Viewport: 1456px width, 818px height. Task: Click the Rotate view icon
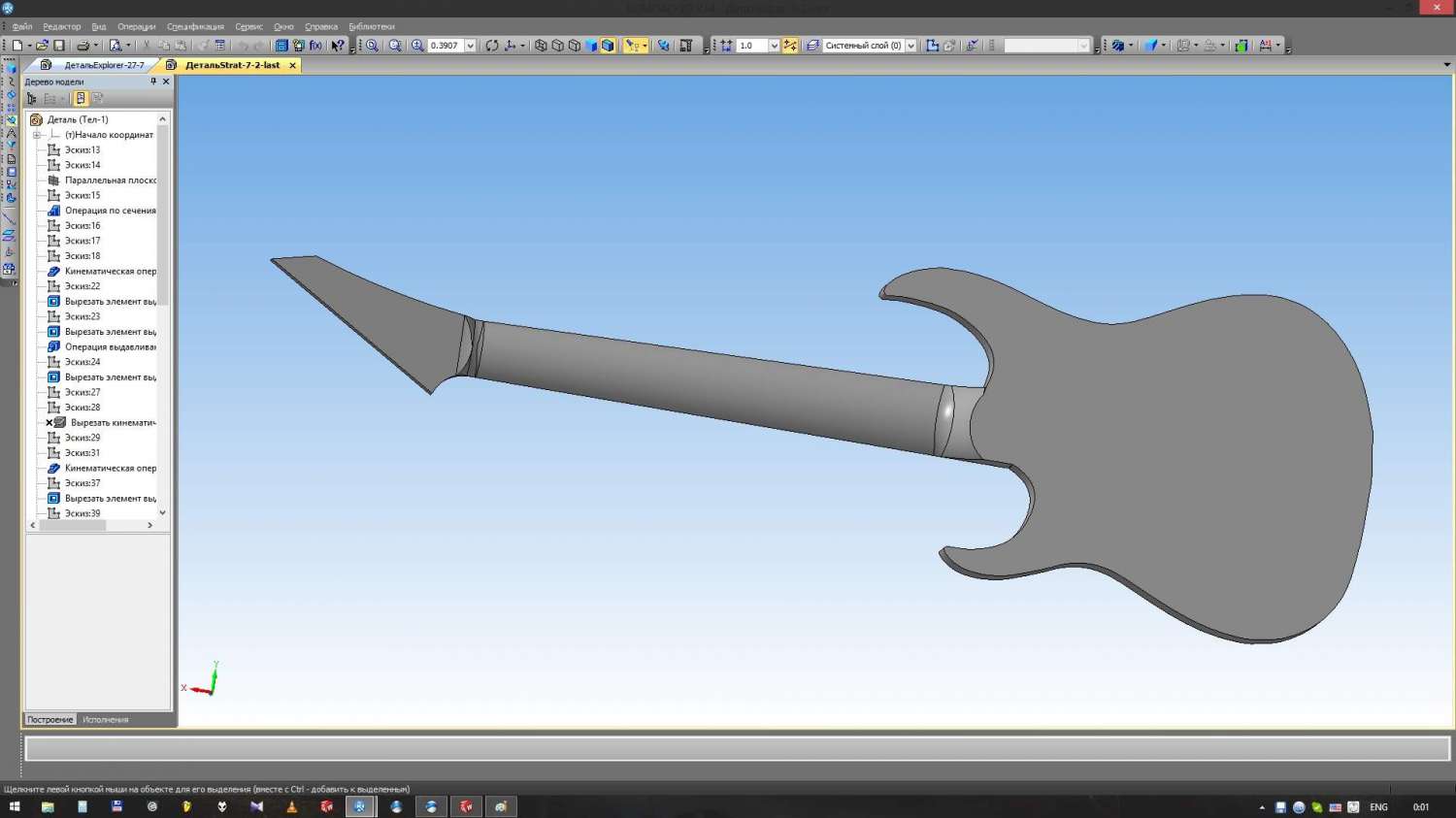pyautogui.click(x=492, y=46)
